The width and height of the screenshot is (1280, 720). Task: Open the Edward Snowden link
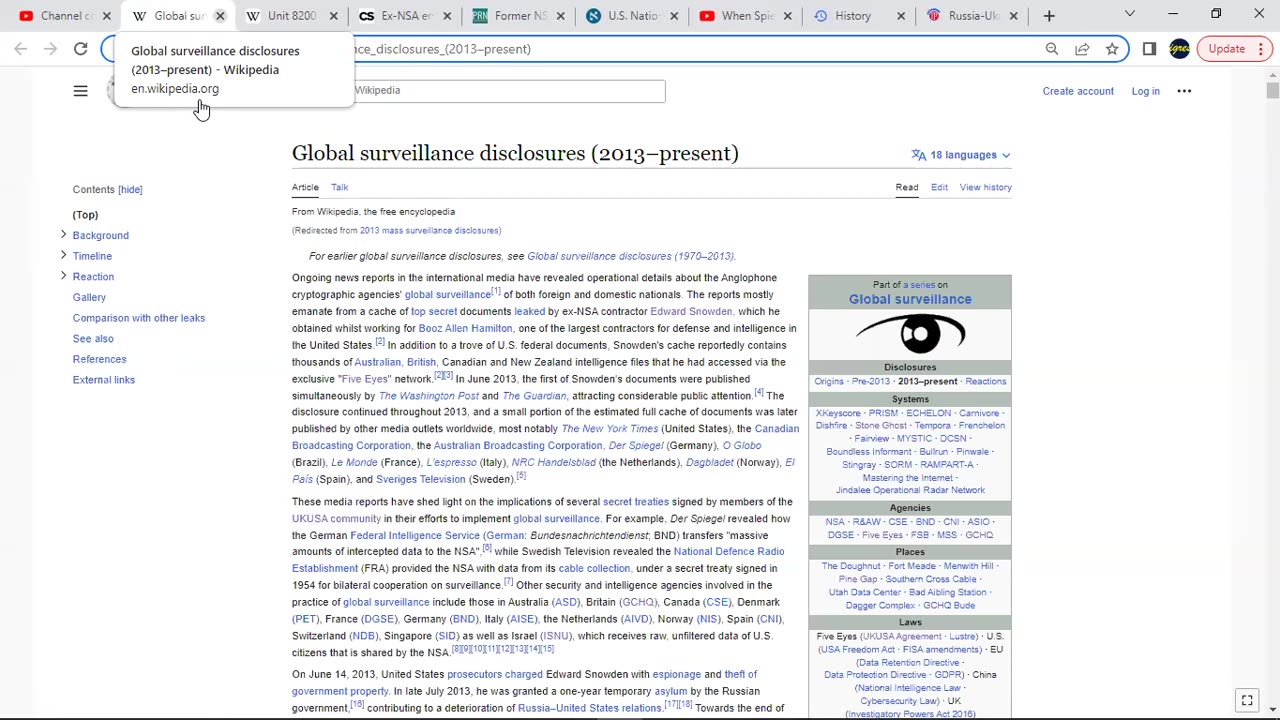(691, 311)
